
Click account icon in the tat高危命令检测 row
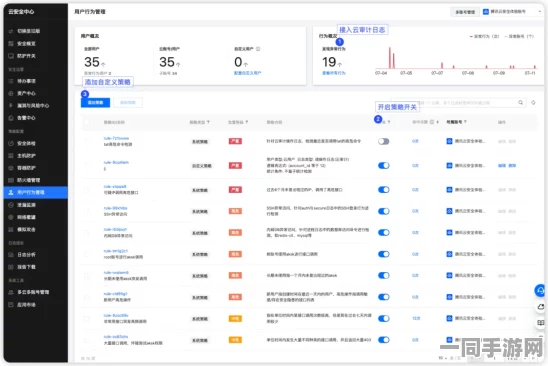click(449, 141)
